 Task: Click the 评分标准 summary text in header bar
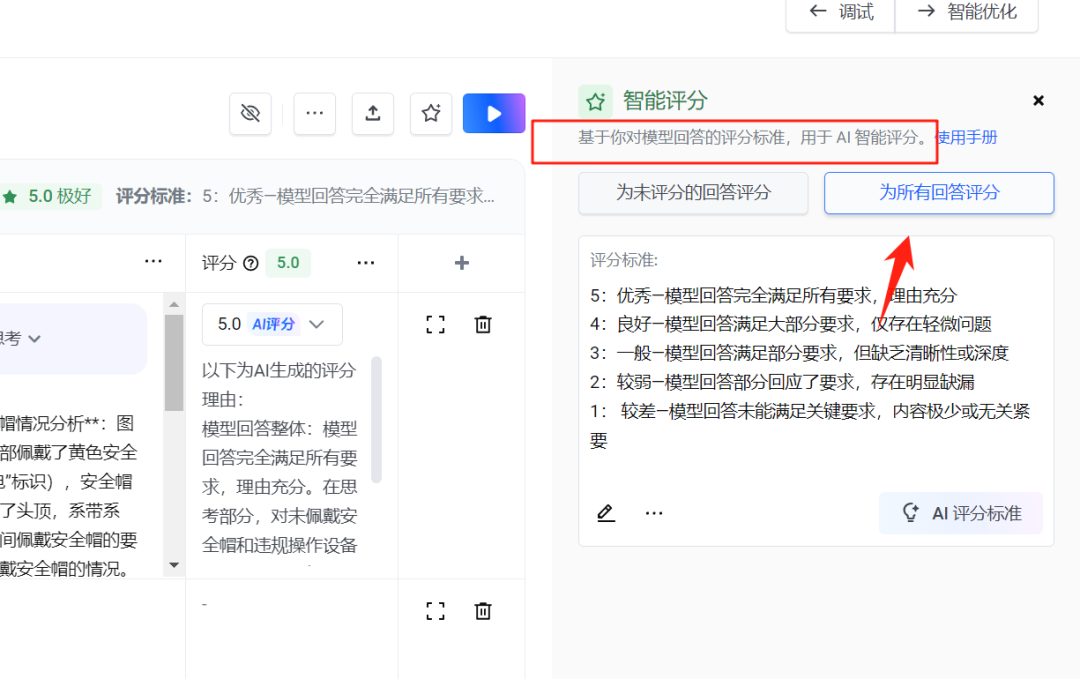tap(305, 197)
